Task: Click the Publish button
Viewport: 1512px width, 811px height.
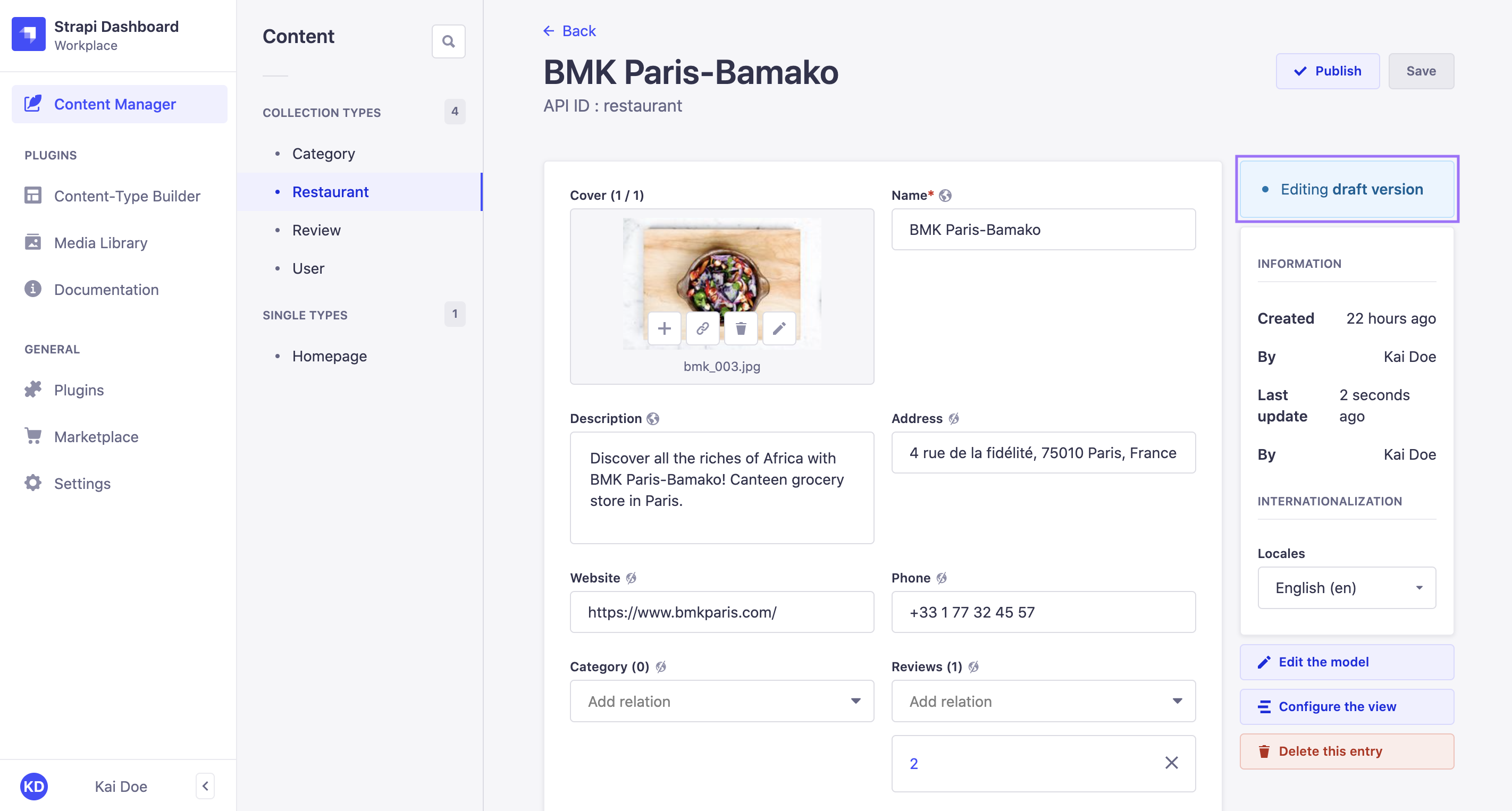Action: point(1327,71)
